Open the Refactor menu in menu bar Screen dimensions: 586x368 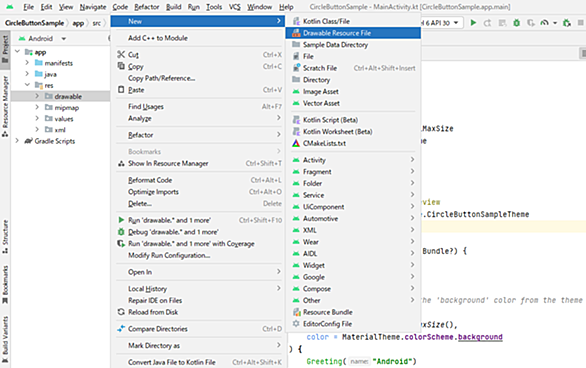click(x=146, y=7)
